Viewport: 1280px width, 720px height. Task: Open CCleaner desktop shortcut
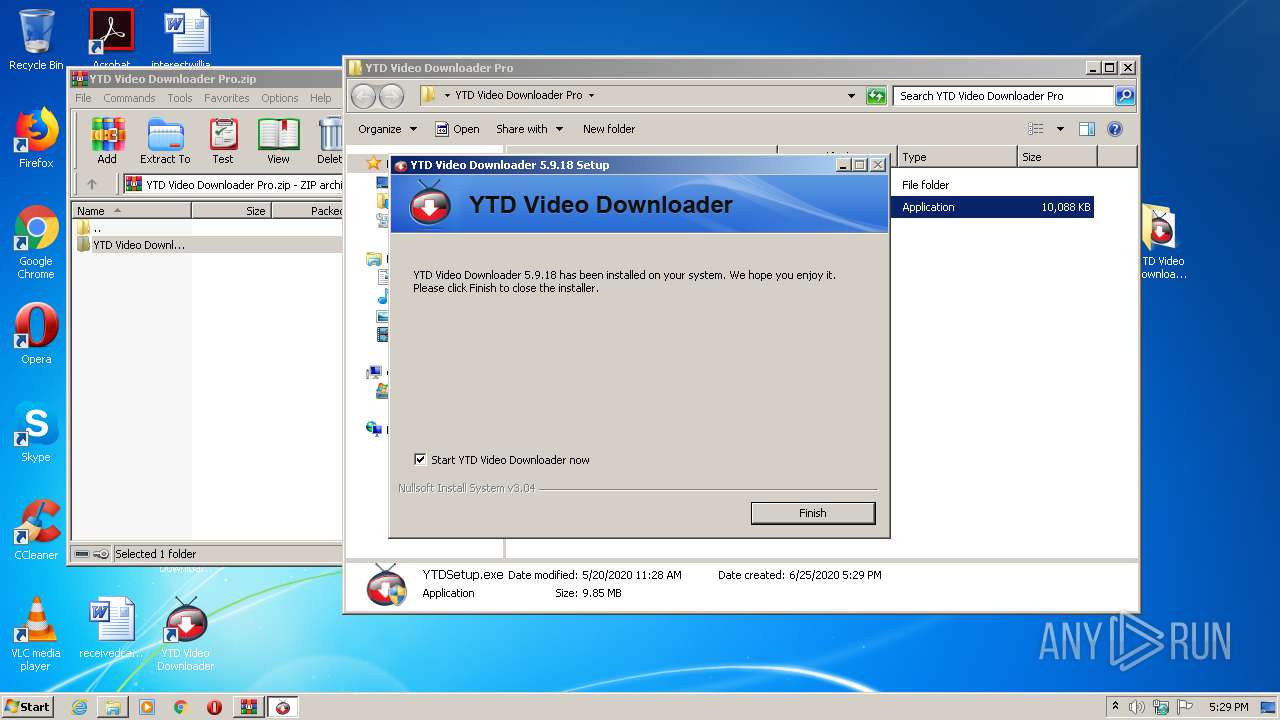[36, 530]
